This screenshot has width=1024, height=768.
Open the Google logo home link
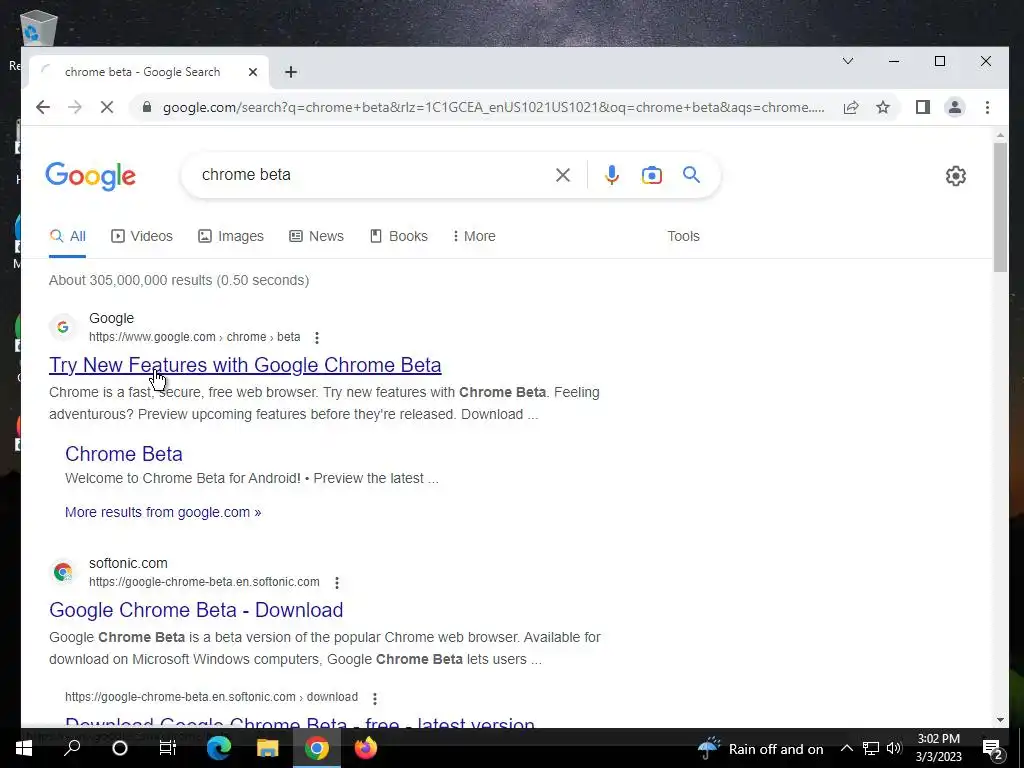[91, 176]
